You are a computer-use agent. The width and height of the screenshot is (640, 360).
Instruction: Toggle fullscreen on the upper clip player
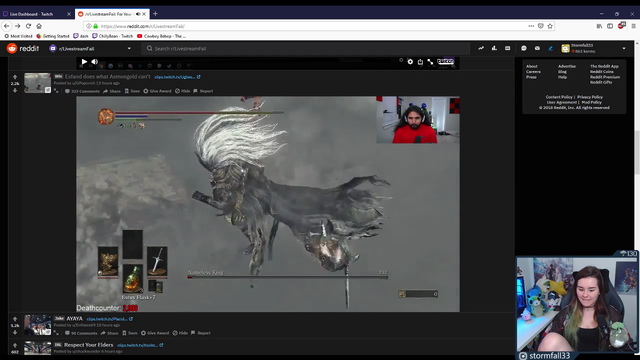tap(430, 62)
